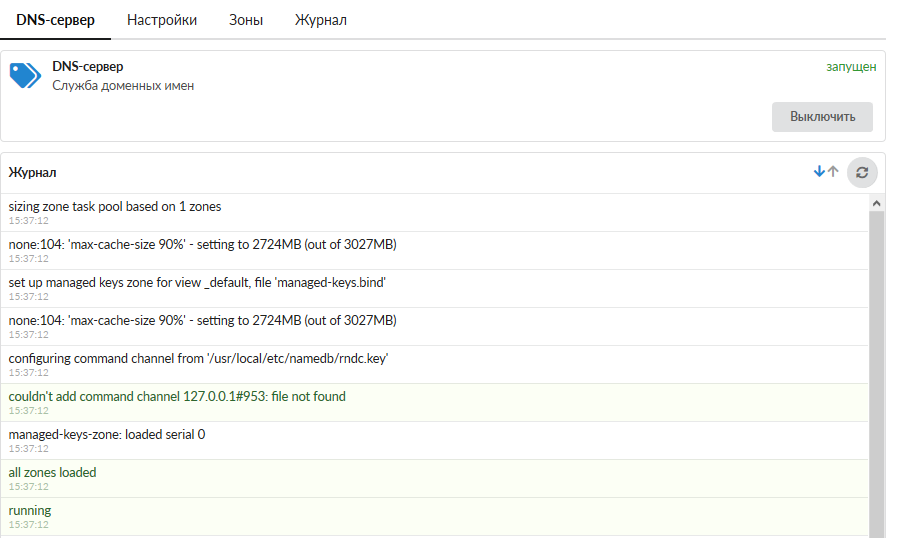The image size is (900, 538).
Task: Refresh the Журнал log list
Action: point(861,172)
